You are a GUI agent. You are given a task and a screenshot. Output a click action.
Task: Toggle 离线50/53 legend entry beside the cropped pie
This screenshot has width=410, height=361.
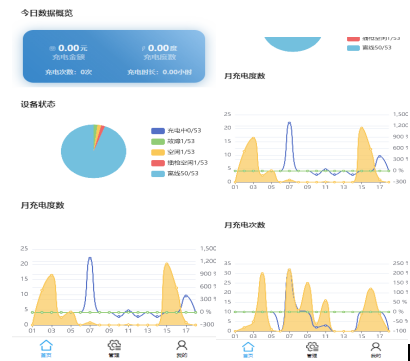coord(369,48)
